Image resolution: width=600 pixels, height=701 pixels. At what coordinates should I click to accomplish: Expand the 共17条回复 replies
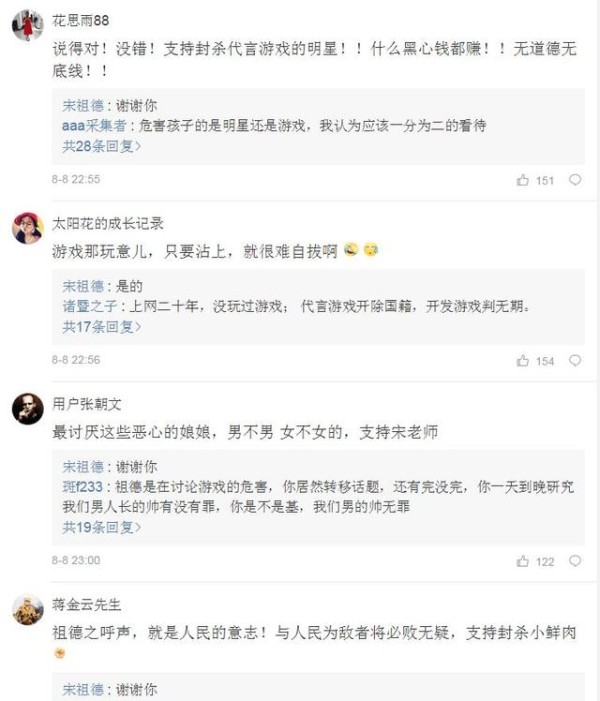coord(101,326)
